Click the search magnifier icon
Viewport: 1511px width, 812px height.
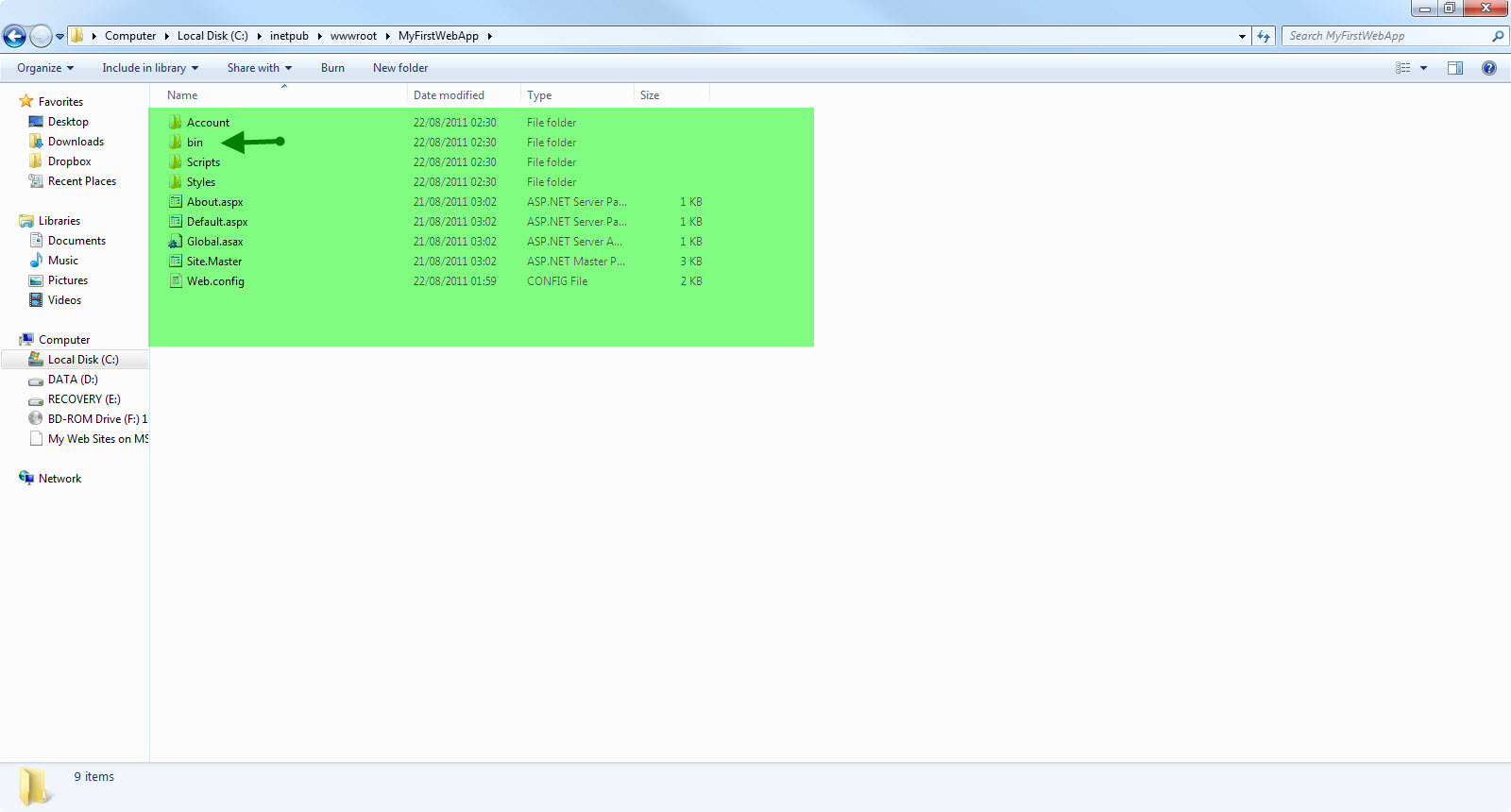click(x=1498, y=36)
